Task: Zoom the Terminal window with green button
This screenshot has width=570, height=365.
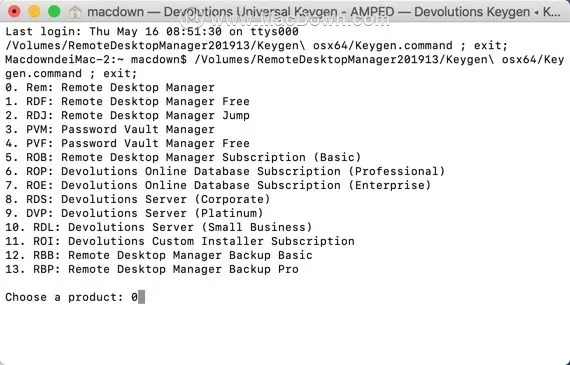Action: coord(54,12)
